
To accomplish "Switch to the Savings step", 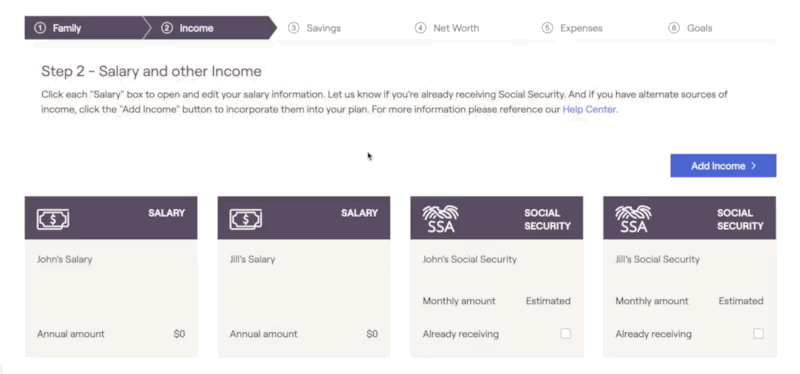I will (x=314, y=28).
